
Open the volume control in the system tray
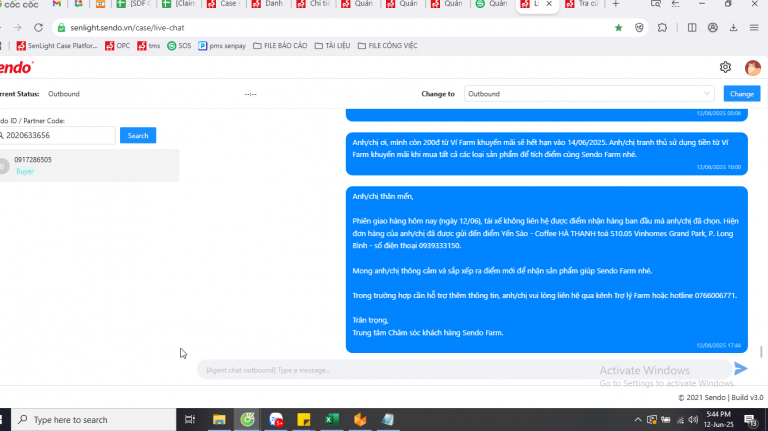tap(693, 420)
